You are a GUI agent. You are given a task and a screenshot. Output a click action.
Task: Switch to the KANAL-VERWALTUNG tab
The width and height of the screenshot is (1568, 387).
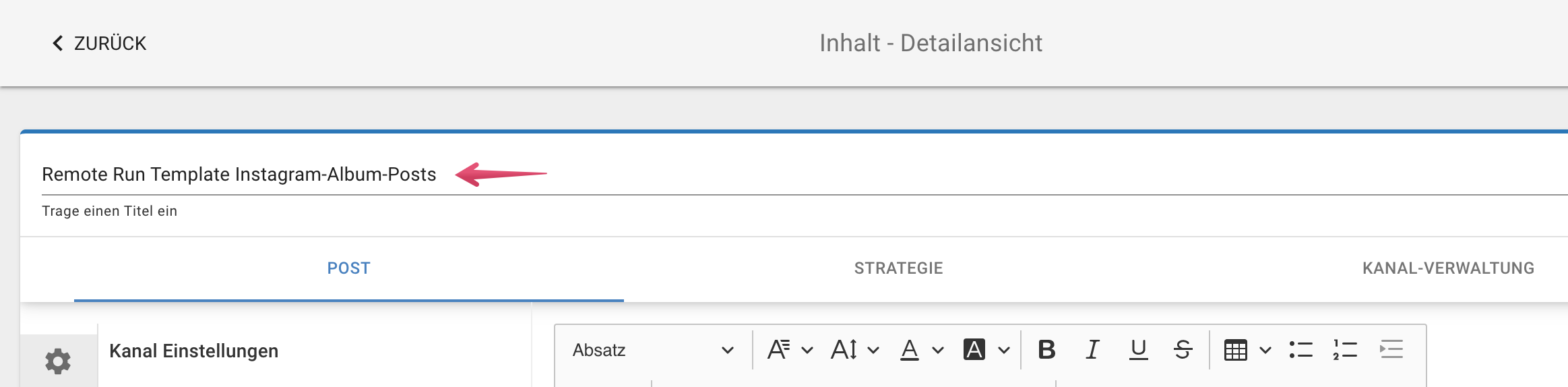[1448, 268]
